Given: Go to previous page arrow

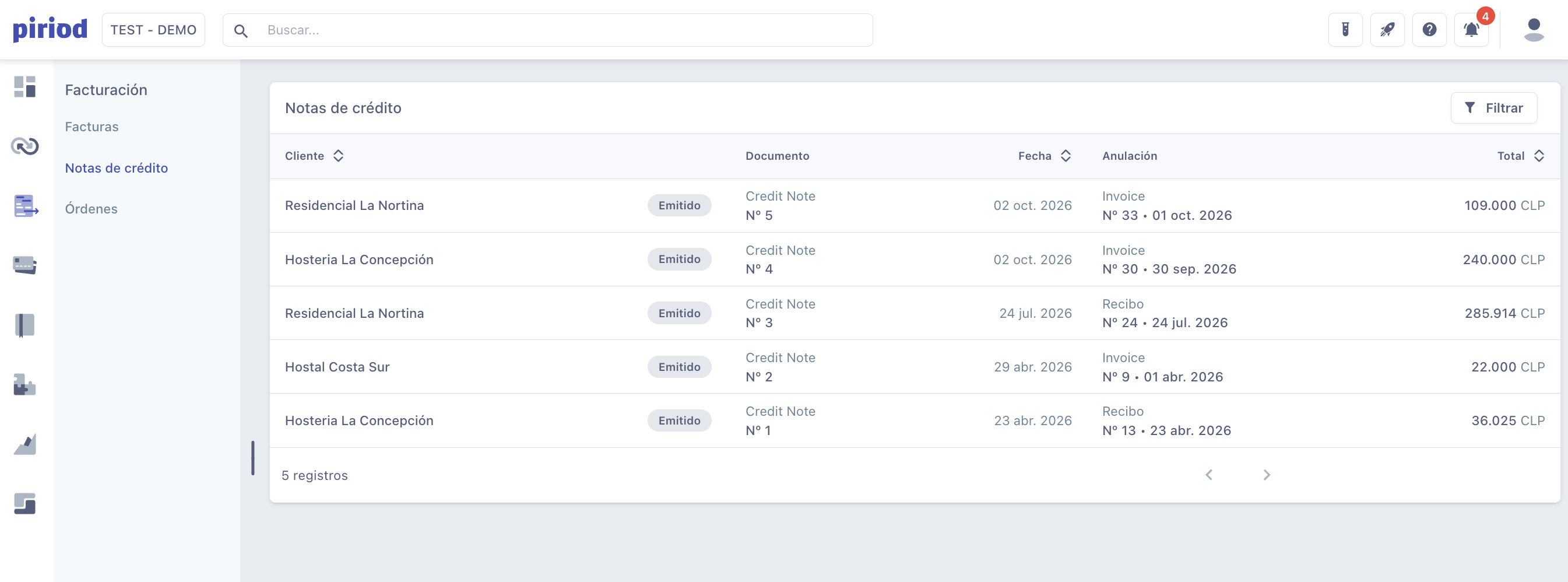Looking at the screenshot, I should [x=1209, y=475].
